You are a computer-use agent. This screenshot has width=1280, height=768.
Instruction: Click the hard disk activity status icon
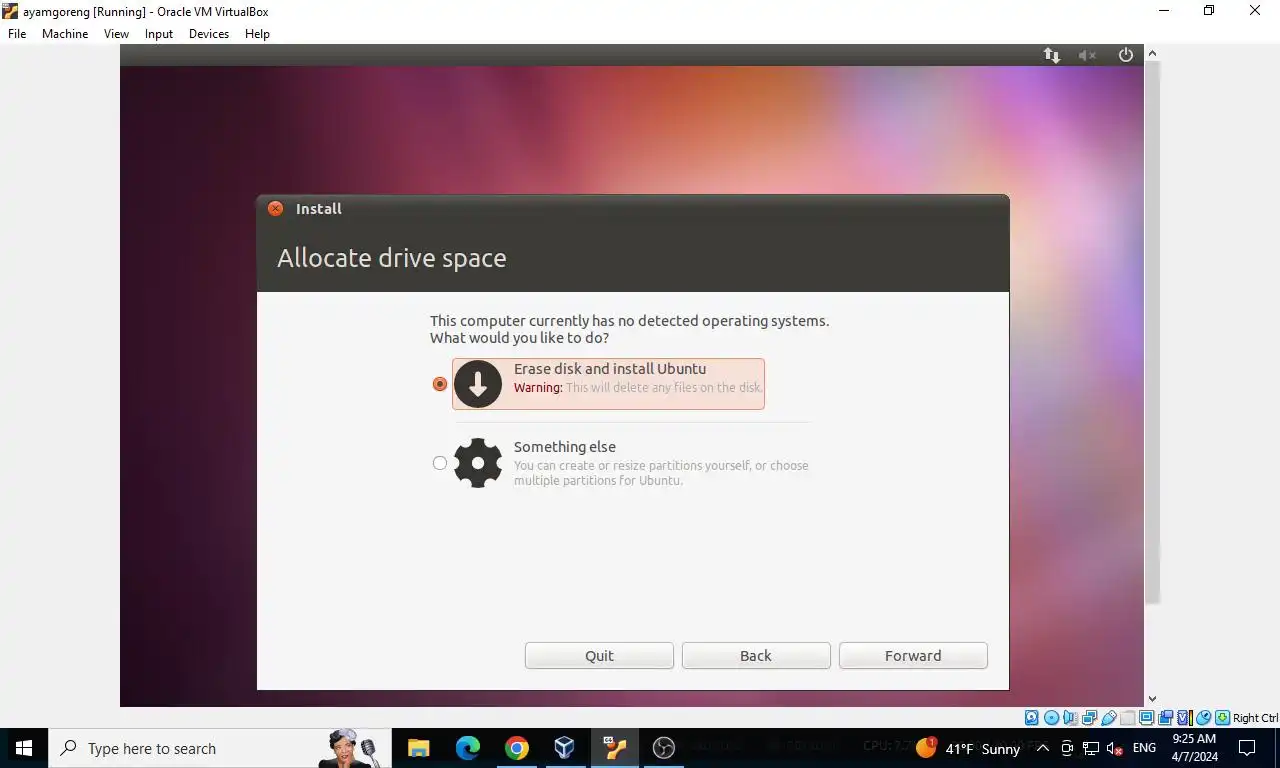point(1032,718)
